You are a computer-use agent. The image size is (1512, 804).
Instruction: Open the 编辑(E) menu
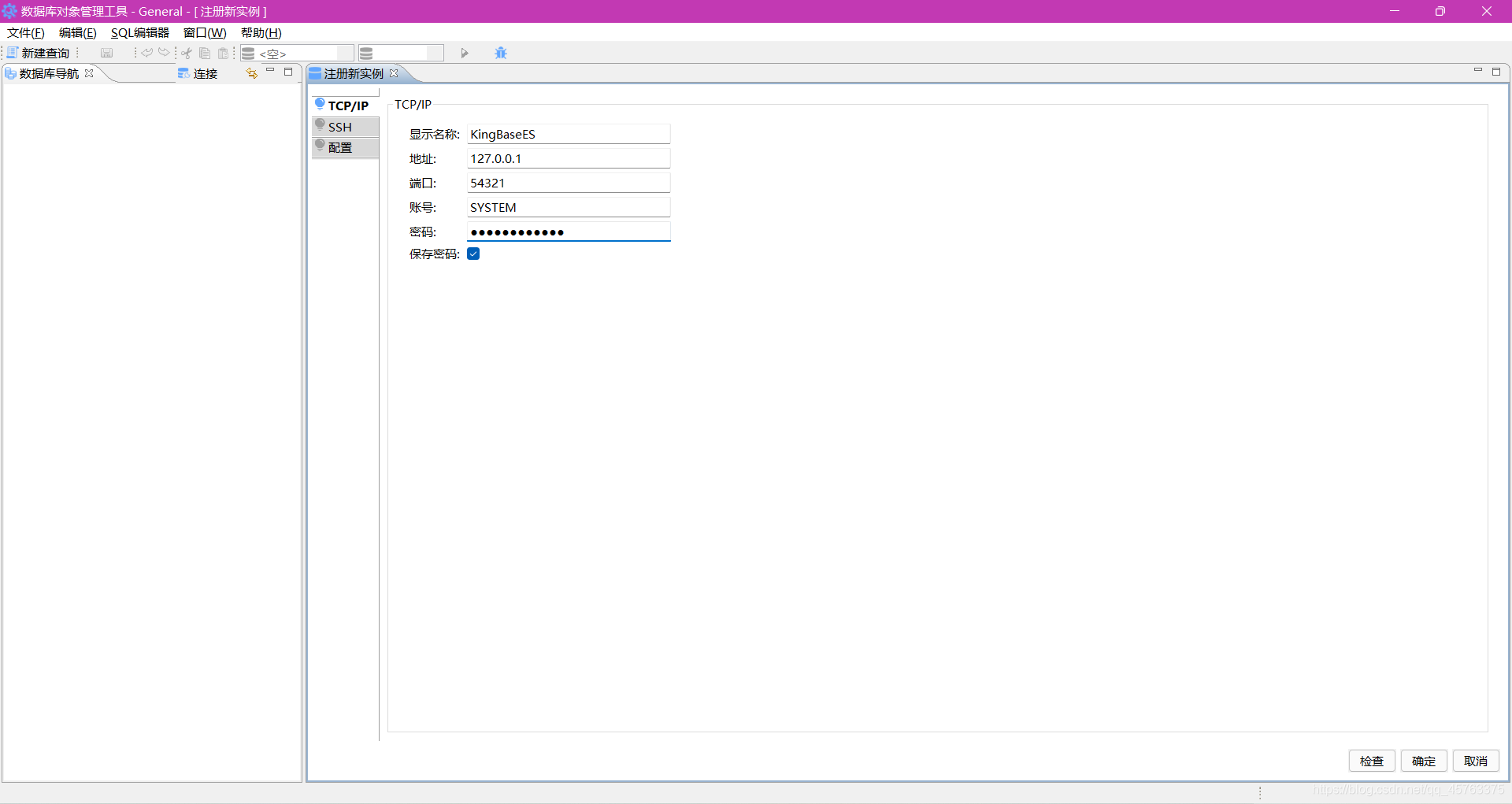78,32
